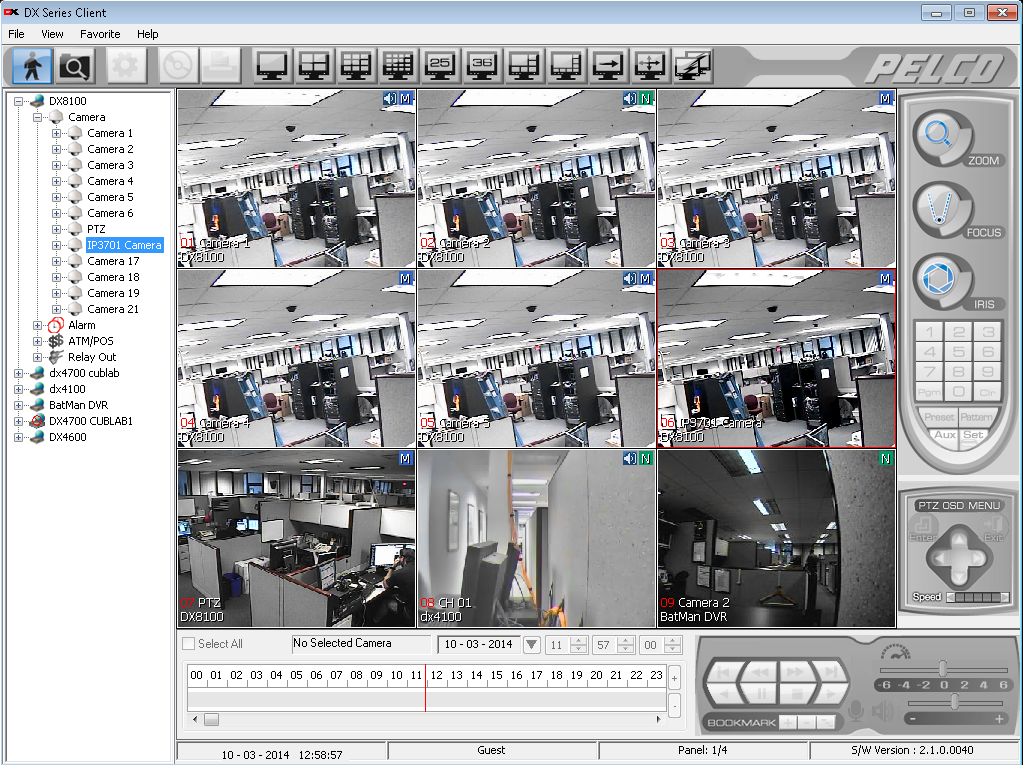Select four-screen display layout
This screenshot has height=765, width=1023.
(x=313, y=66)
